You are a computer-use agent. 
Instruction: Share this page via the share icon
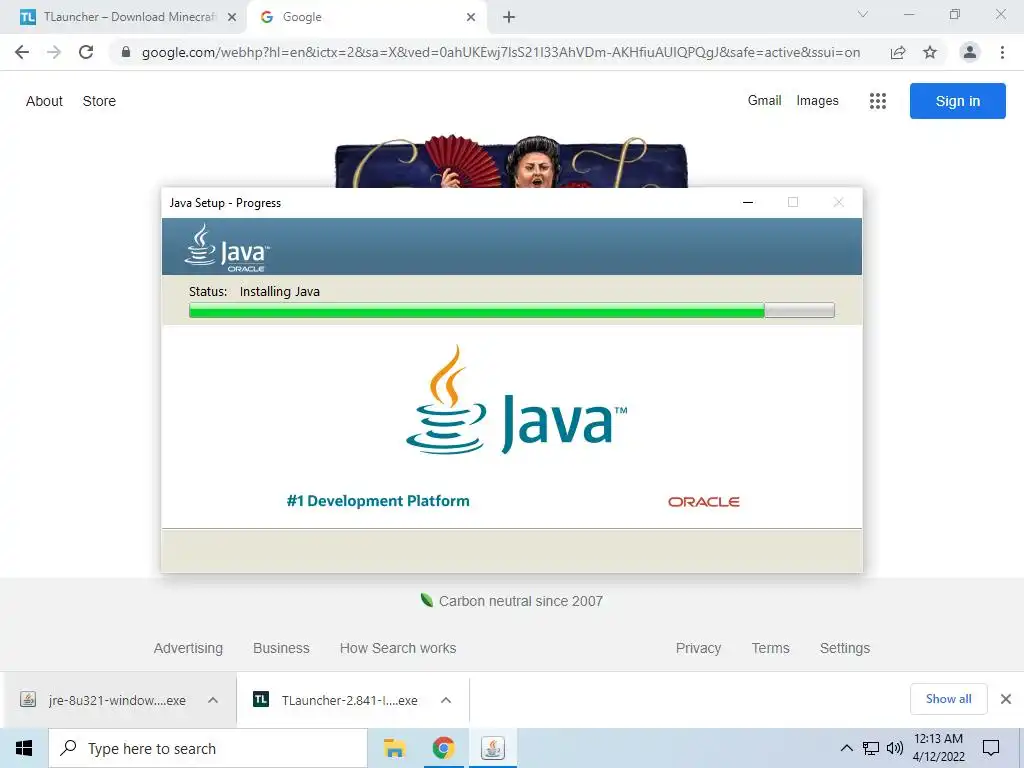[x=898, y=52]
